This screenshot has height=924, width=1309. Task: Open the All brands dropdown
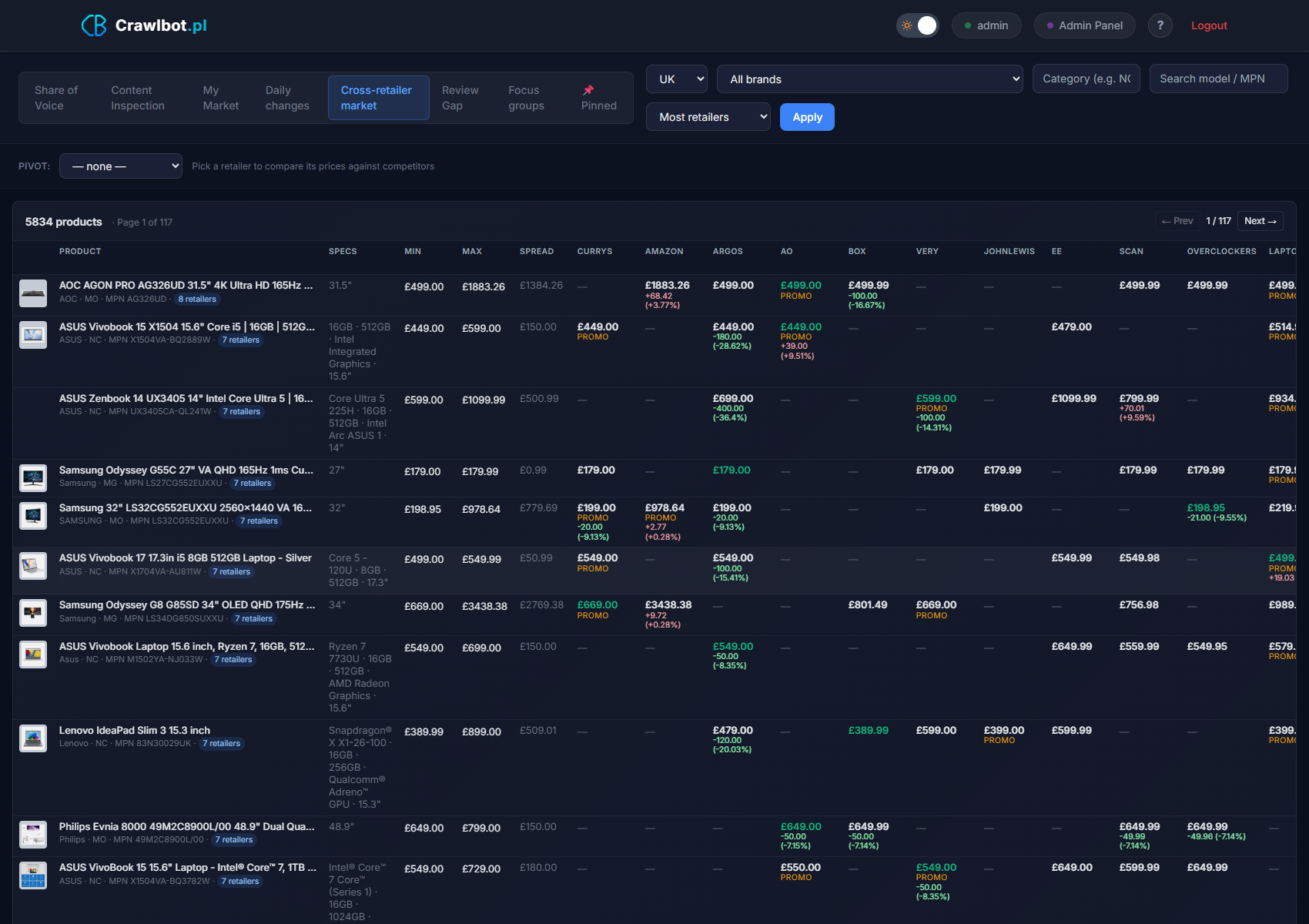pyautogui.click(x=870, y=79)
